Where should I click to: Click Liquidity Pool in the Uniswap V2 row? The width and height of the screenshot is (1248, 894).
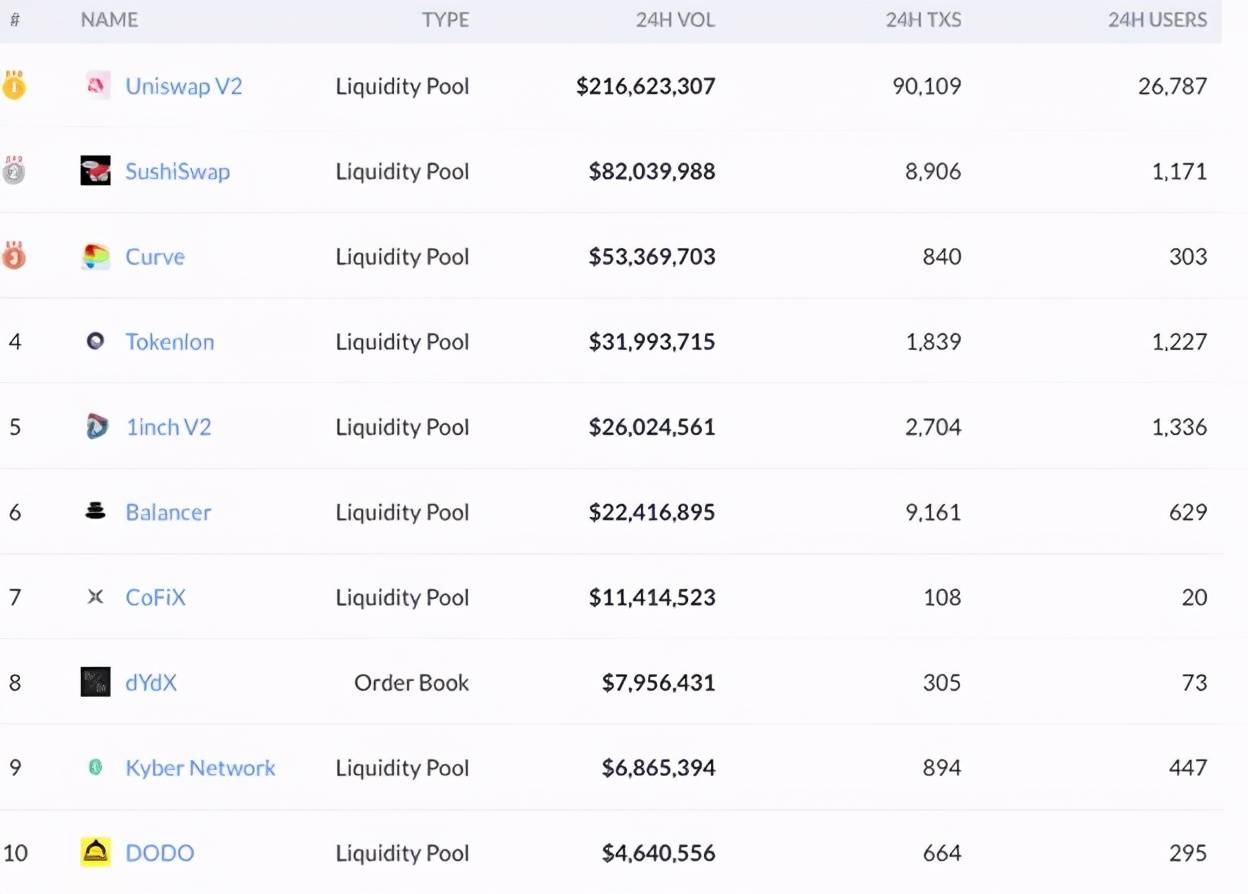click(403, 86)
